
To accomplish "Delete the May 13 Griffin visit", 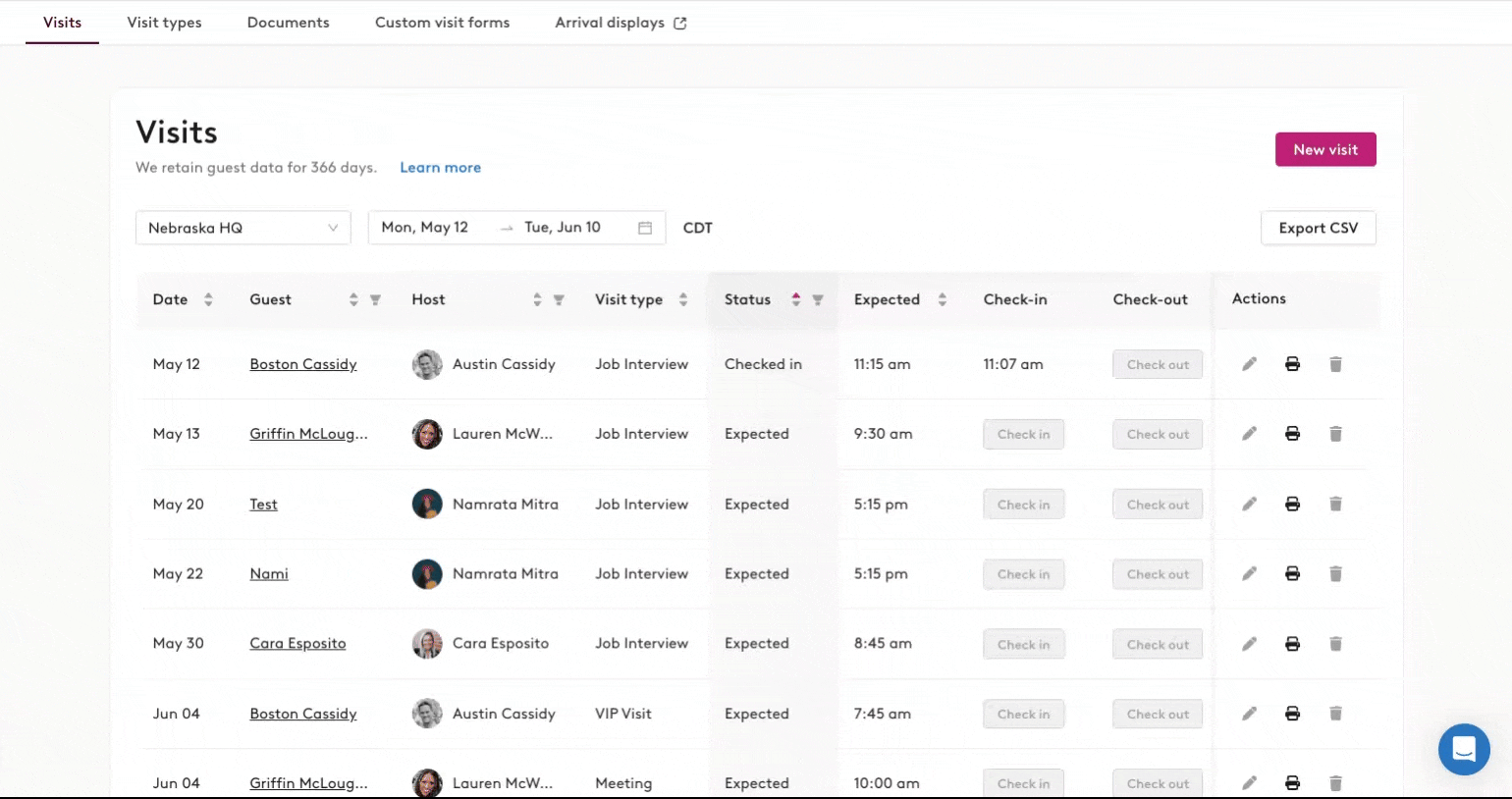I will click(1335, 434).
